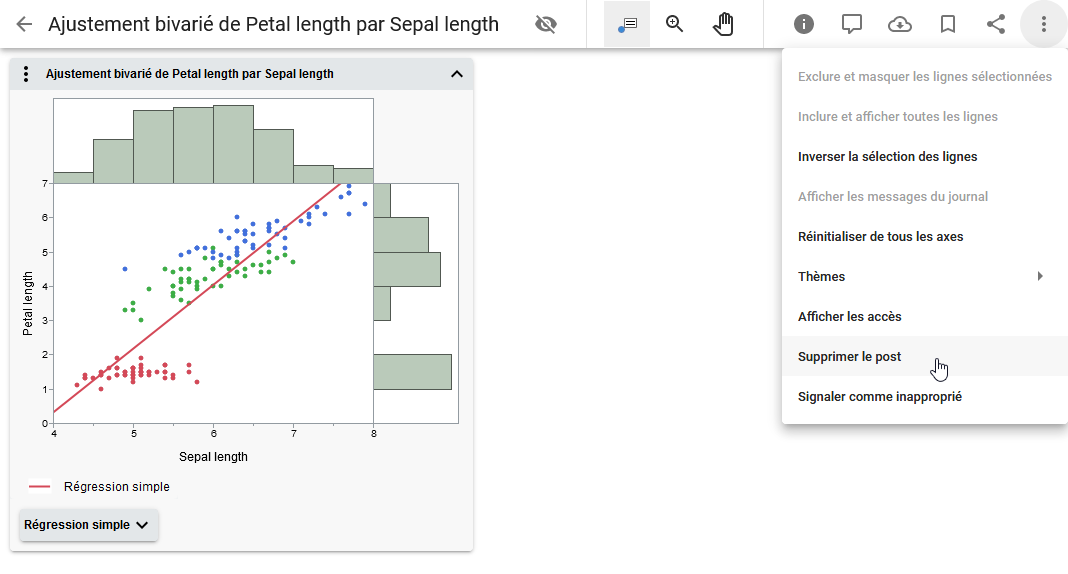Click the back arrow icon
The image size is (1068, 574).
[x=24, y=24]
